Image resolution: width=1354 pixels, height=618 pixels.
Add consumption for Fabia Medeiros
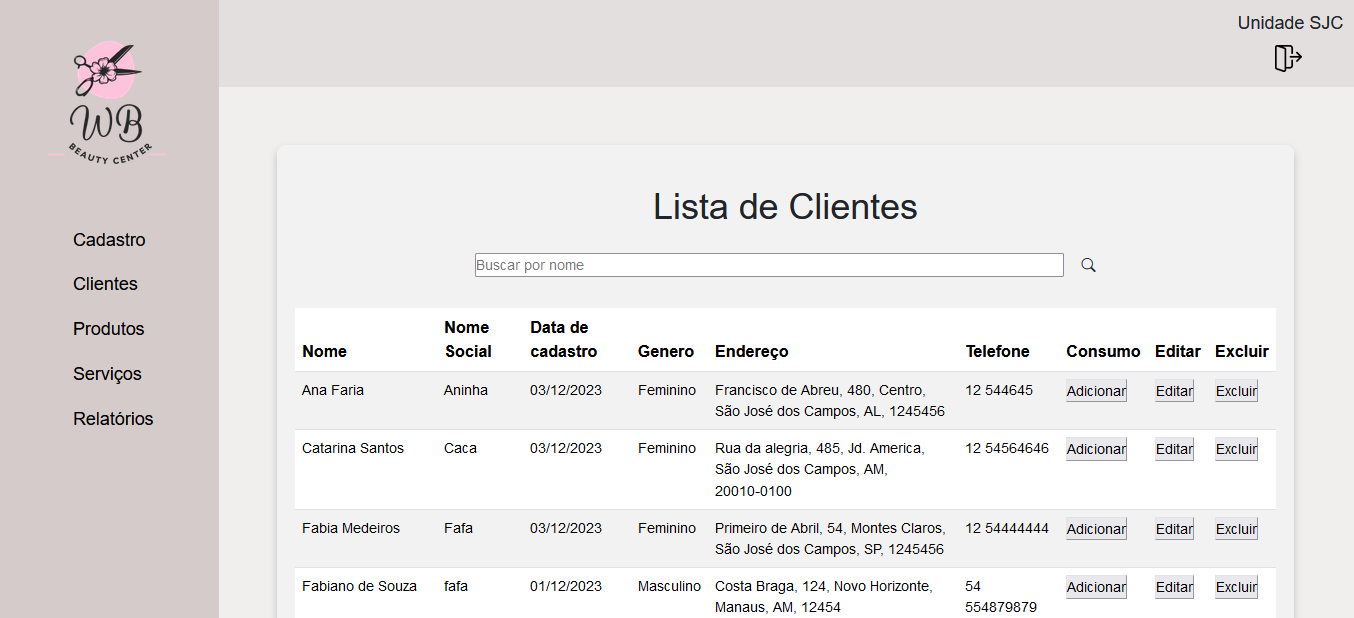pyautogui.click(x=1096, y=529)
